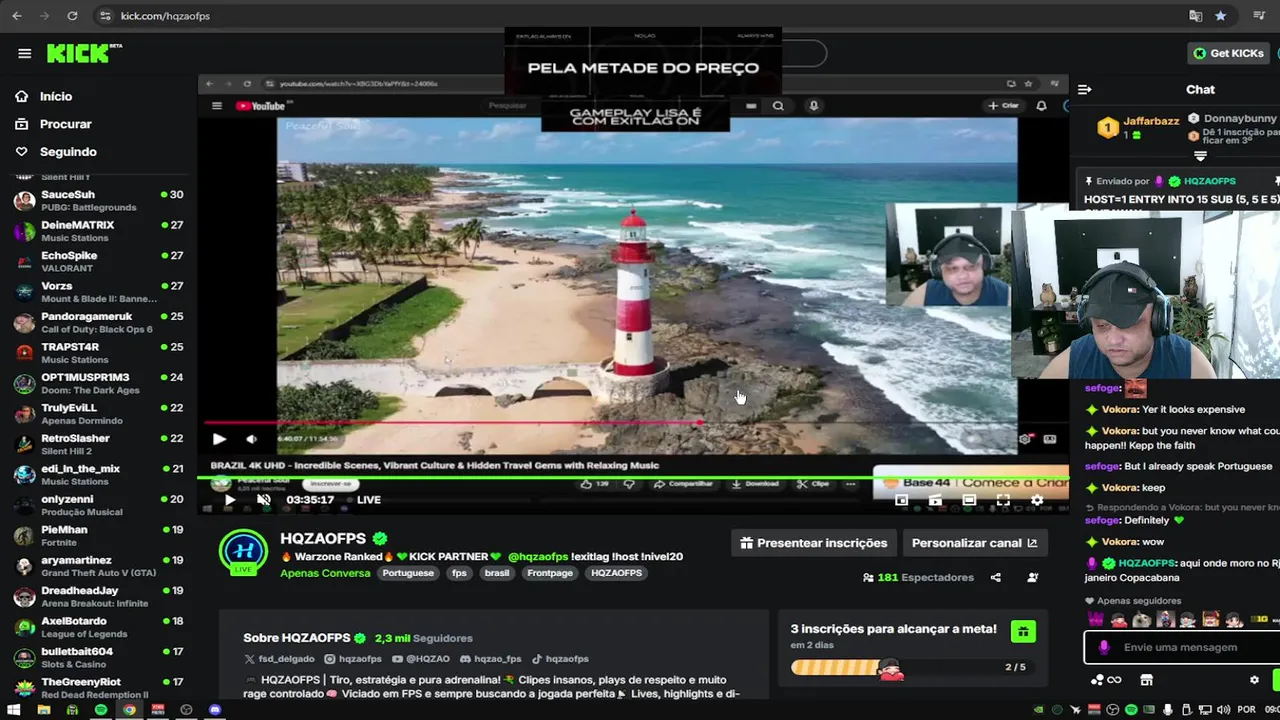Click the fps tag
The height and width of the screenshot is (720, 1280).
459,573
